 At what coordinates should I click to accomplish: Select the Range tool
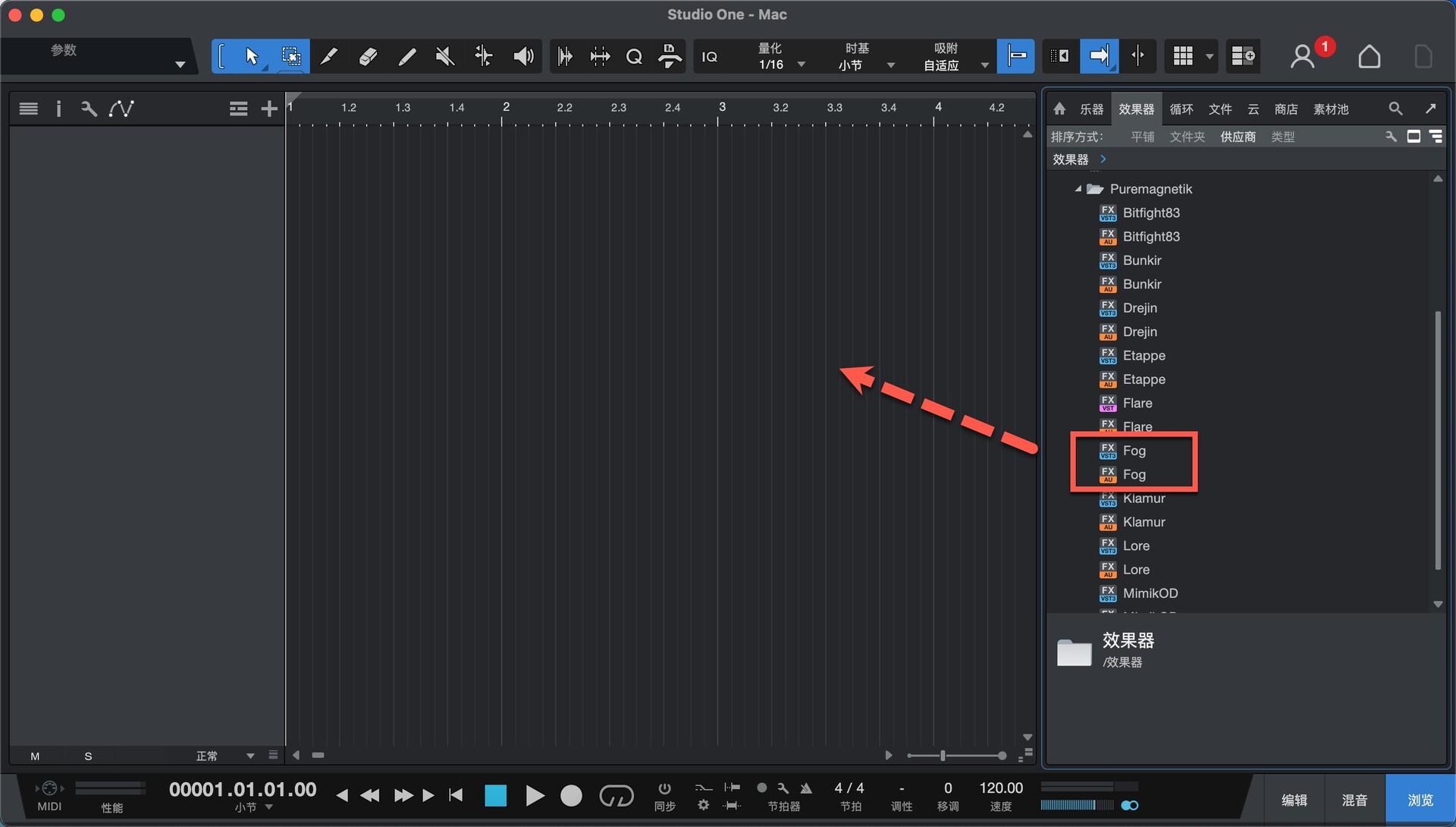(x=290, y=56)
